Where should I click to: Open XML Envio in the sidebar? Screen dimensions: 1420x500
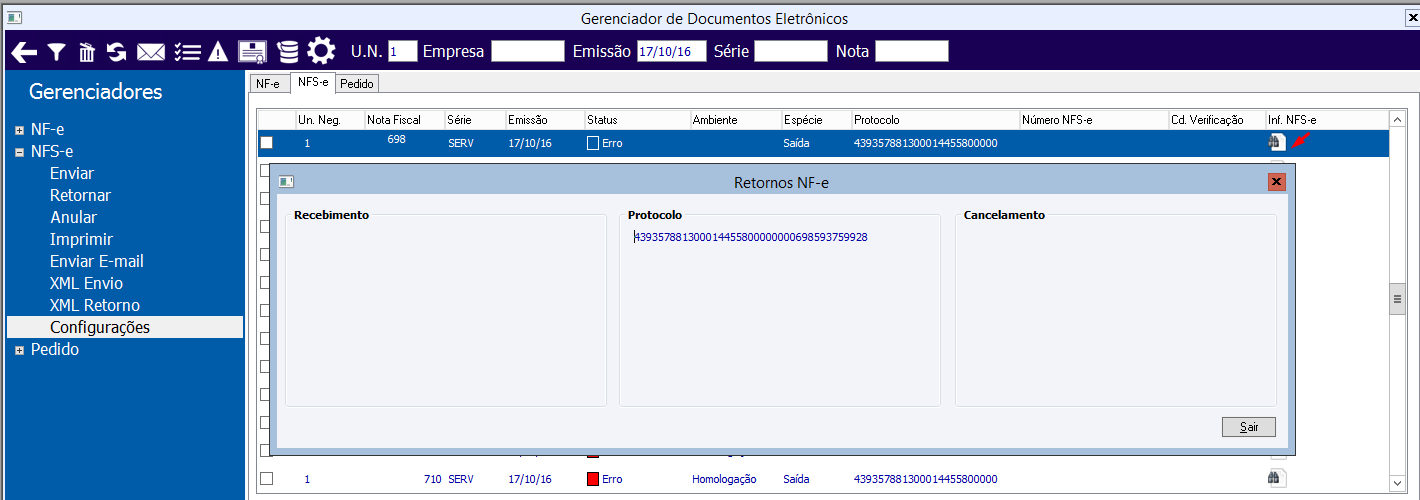click(86, 284)
